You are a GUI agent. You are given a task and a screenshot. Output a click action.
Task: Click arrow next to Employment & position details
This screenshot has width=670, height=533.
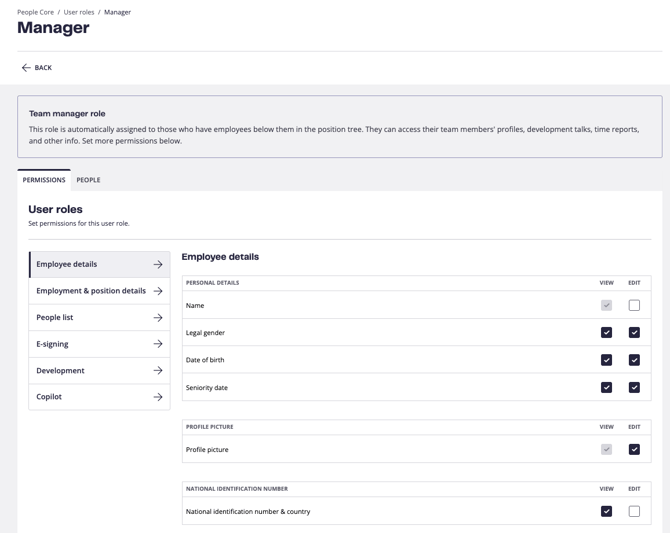click(x=158, y=291)
